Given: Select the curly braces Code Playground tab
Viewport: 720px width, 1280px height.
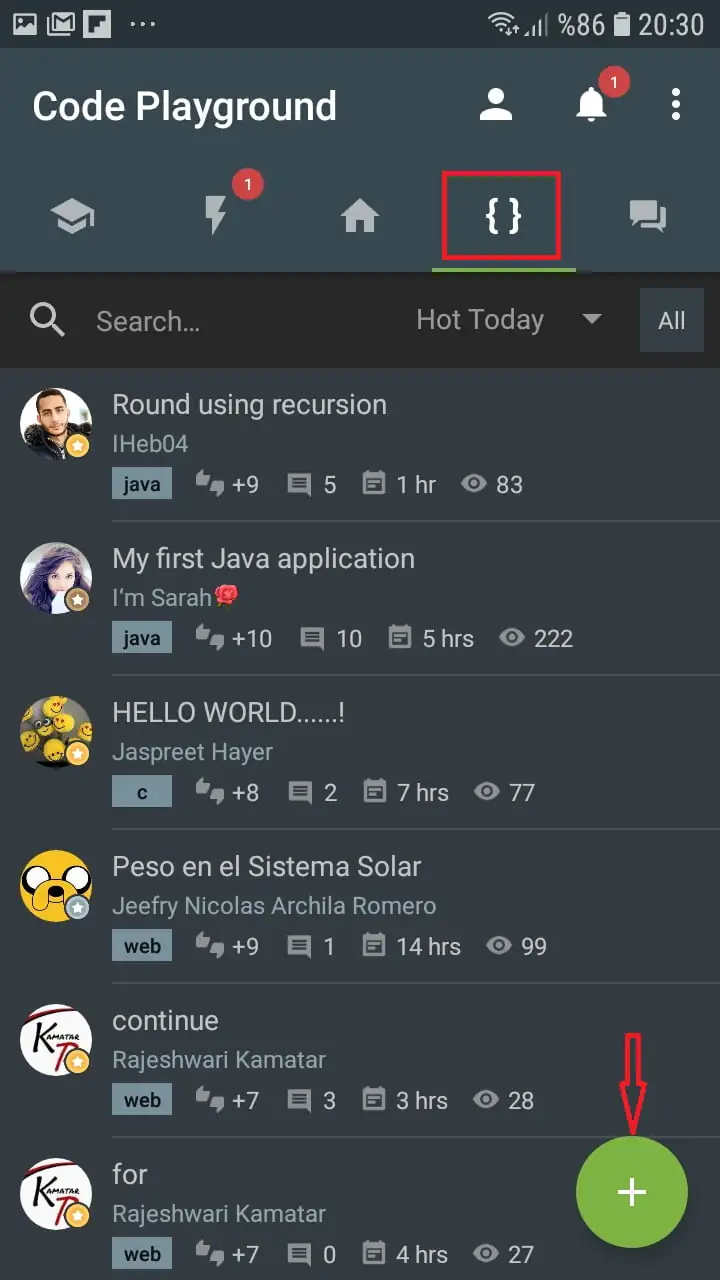Looking at the screenshot, I should (x=503, y=216).
